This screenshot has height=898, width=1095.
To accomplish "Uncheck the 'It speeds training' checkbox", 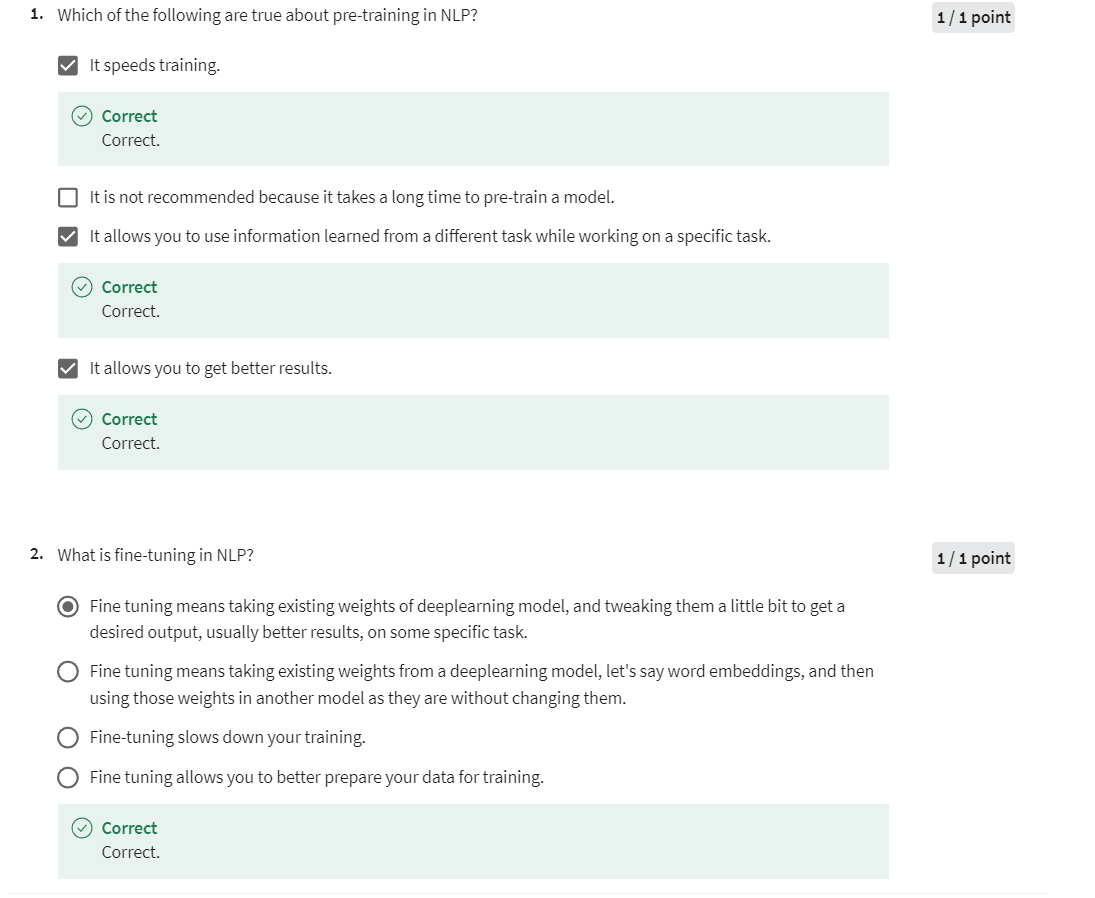I will pyautogui.click(x=68, y=66).
